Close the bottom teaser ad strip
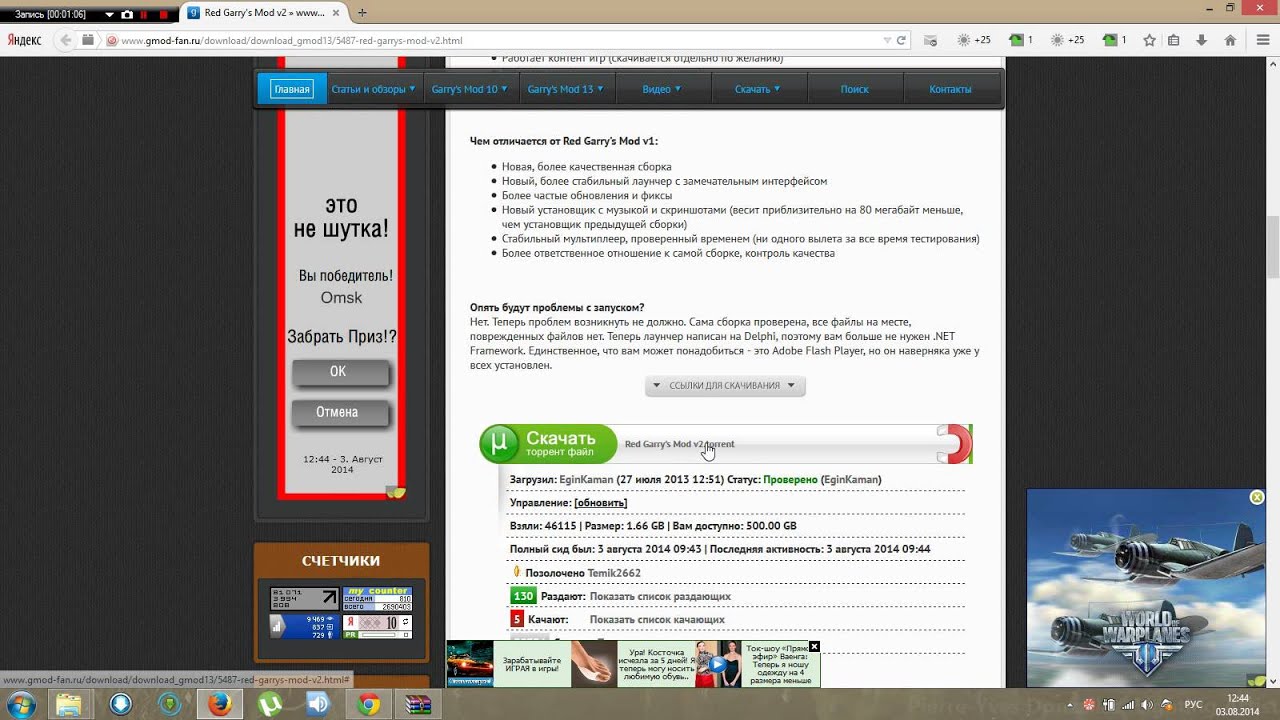 [x=814, y=647]
